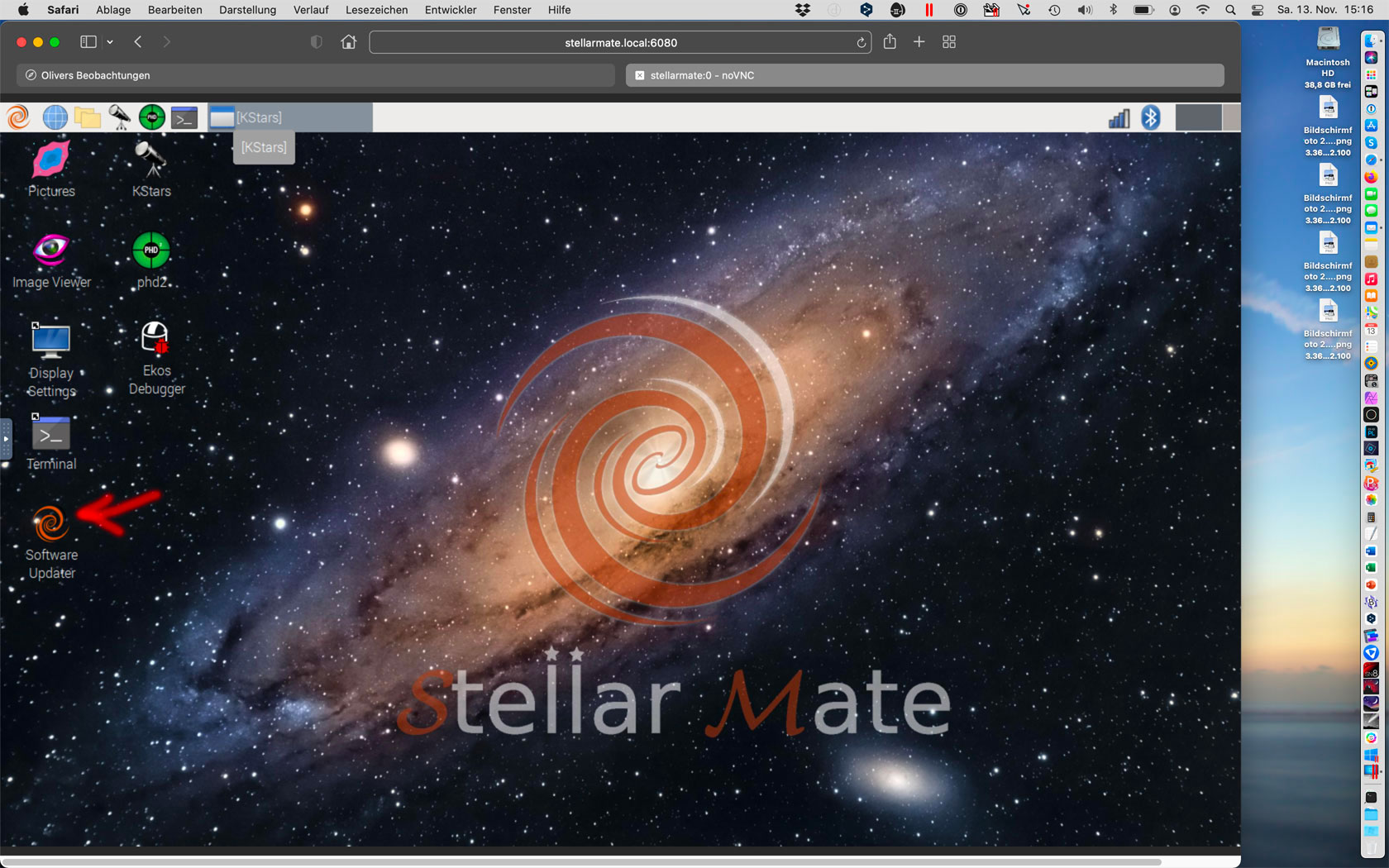1389x868 pixels.
Task: Open the App Store from the Dock
Action: click(x=1371, y=125)
